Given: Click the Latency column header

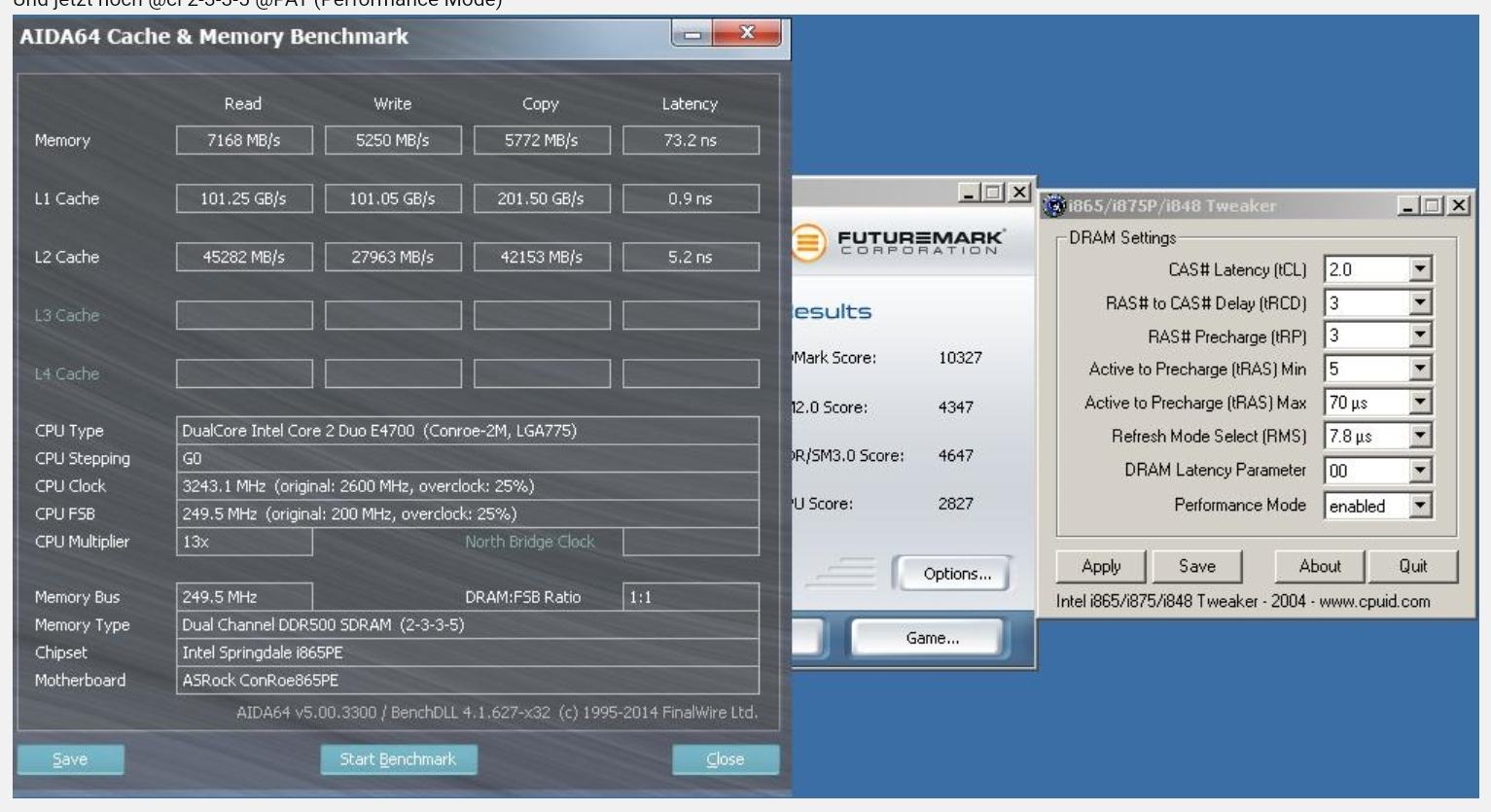Looking at the screenshot, I should tap(690, 104).
